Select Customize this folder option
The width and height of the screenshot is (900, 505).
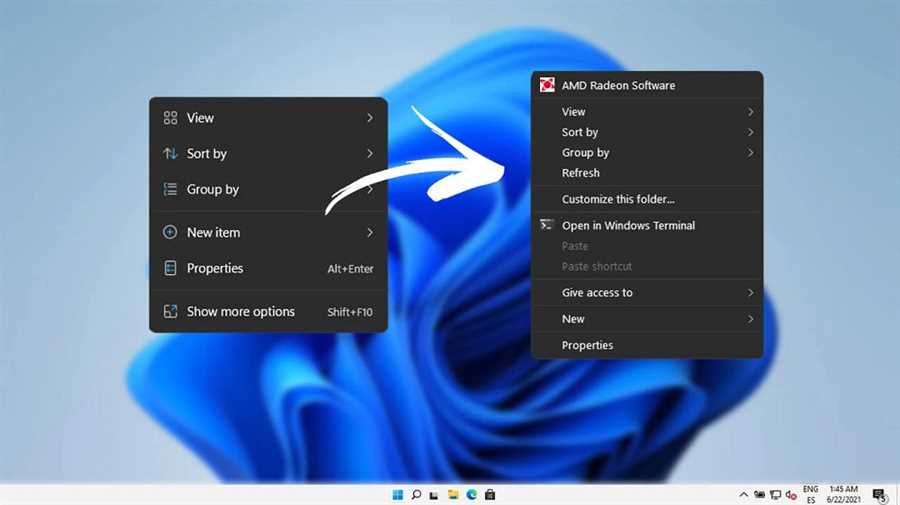(x=618, y=199)
